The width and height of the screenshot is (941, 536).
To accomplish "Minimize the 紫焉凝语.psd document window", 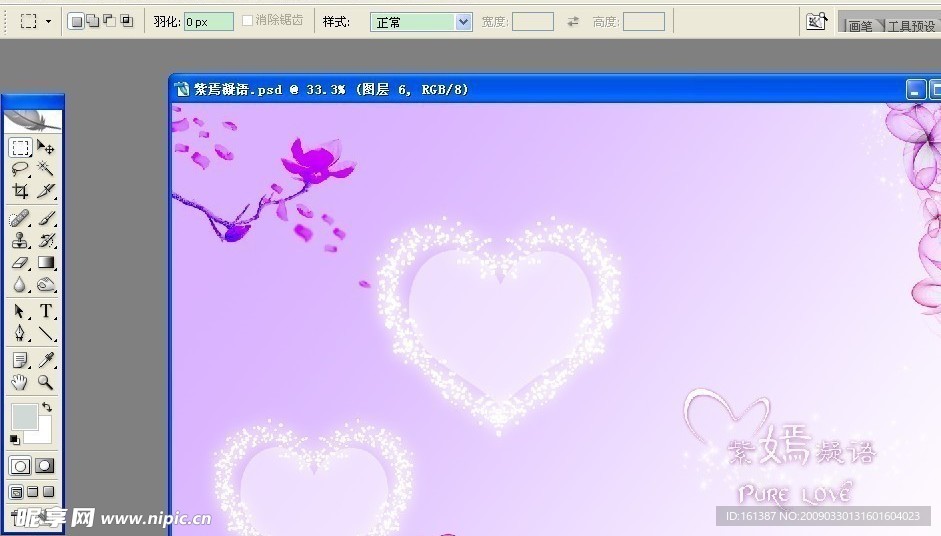I will pos(915,90).
